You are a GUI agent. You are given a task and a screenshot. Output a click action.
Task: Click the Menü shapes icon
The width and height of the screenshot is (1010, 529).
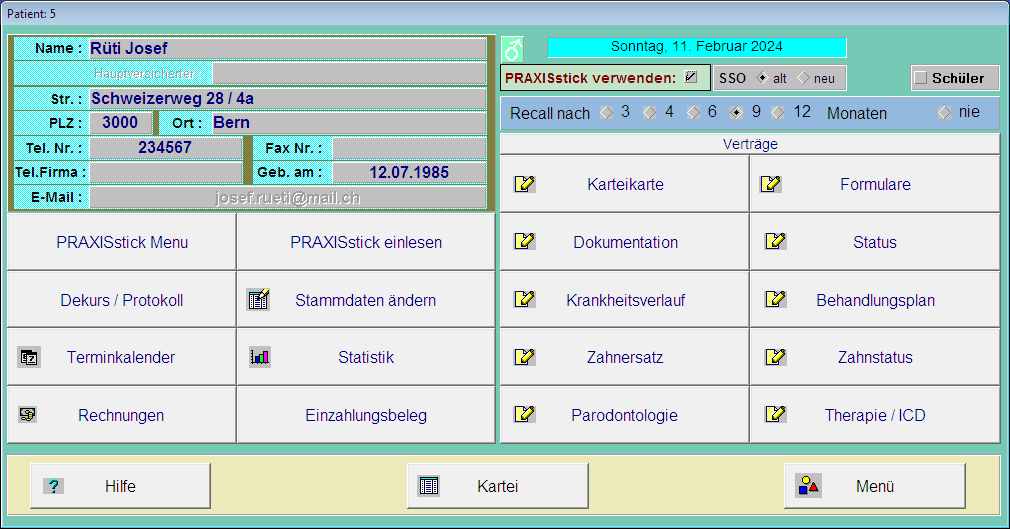point(808,486)
